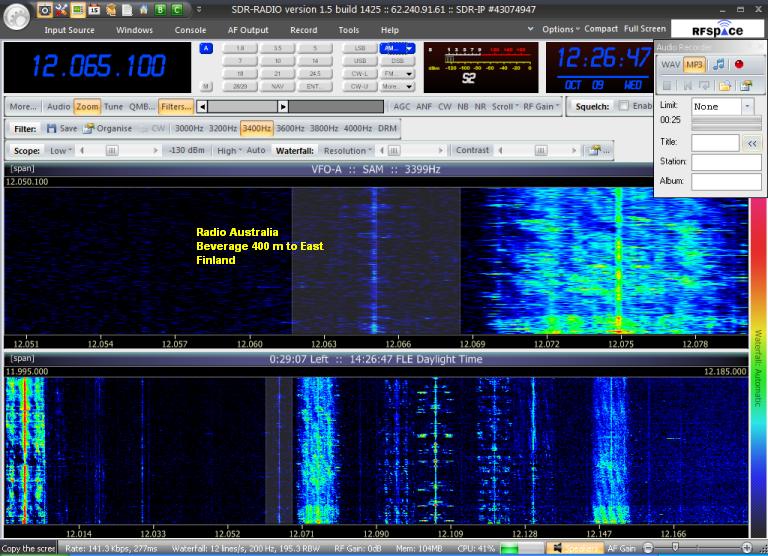Open the recording Limit dropdown
Screen dimensions: 768x556
(x=747, y=106)
